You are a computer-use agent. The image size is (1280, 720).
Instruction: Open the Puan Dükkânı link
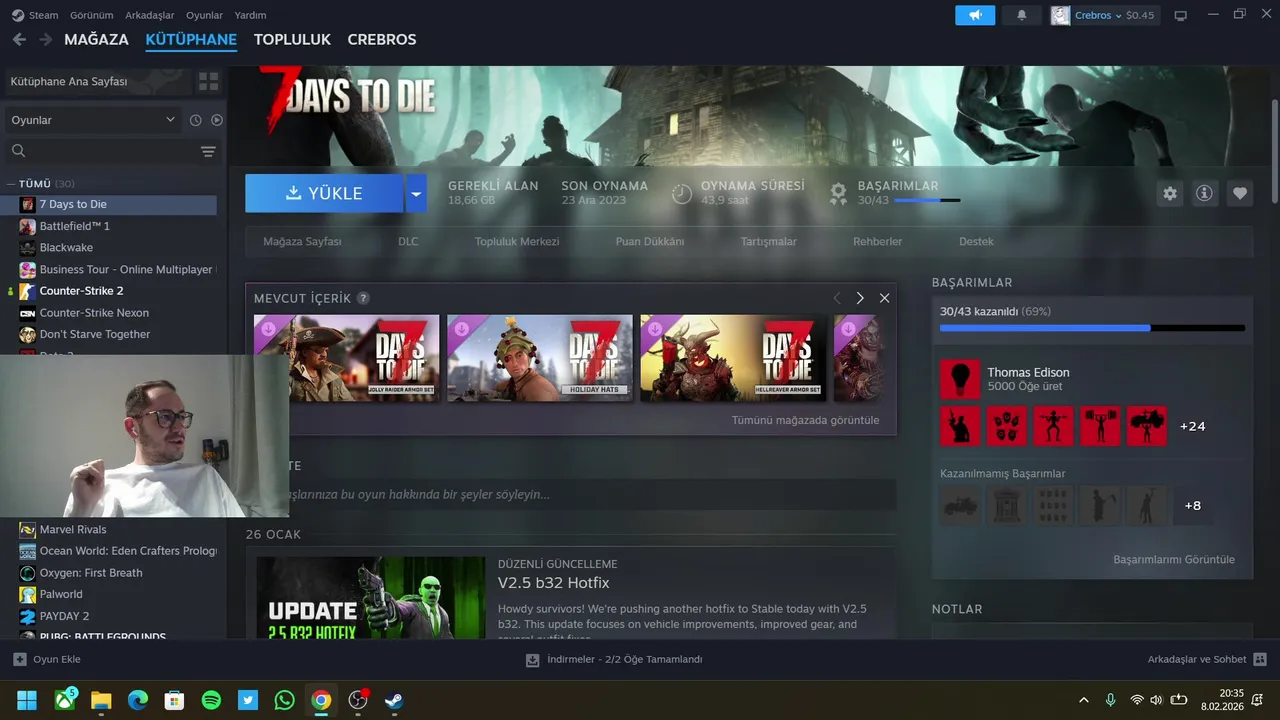pos(650,242)
